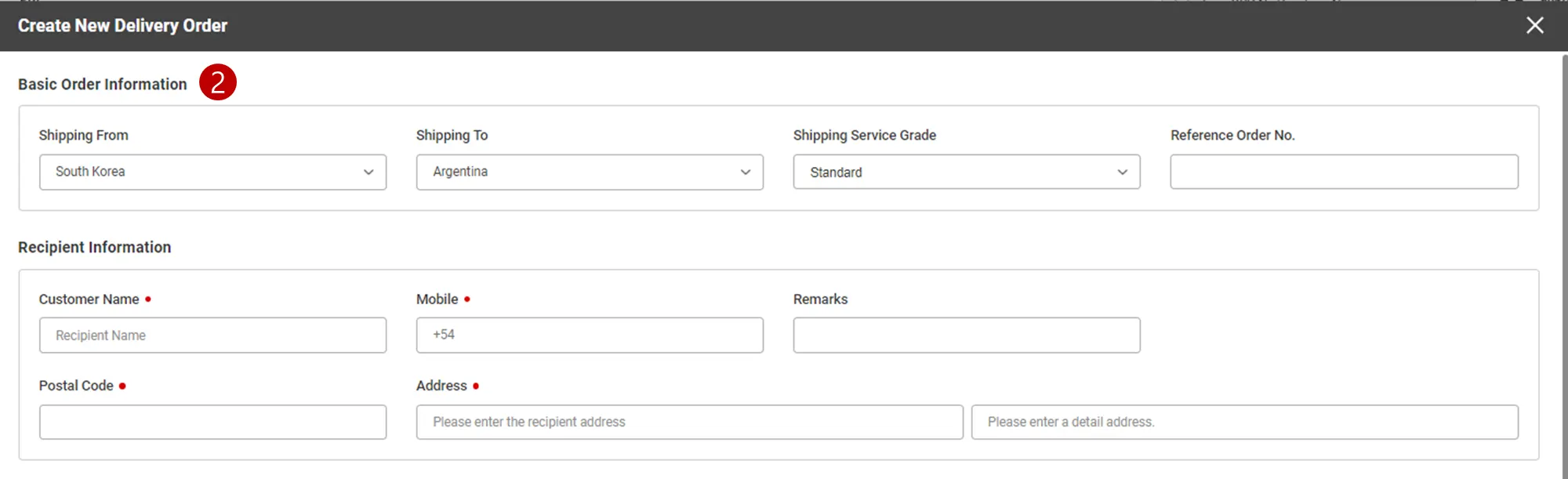Screen dimensions: 1568x479
Task: Click the Postal Code input box
Action: tap(212, 422)
